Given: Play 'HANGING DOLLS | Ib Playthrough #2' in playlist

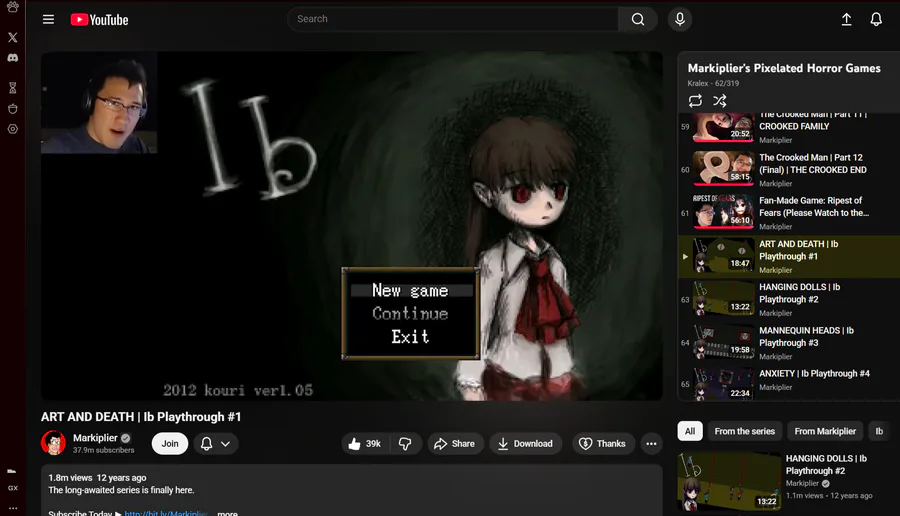Looking at the screenshot, I should click(x=789, y=300).
